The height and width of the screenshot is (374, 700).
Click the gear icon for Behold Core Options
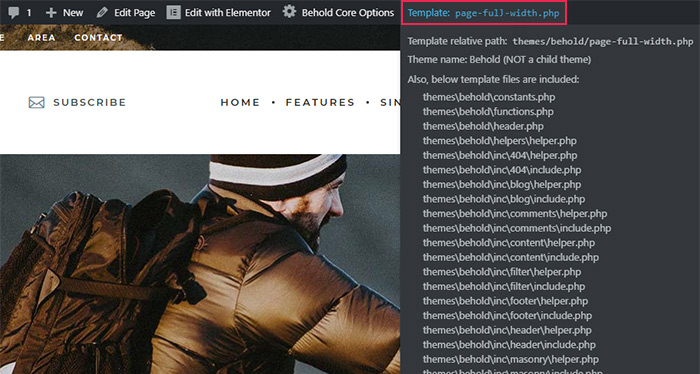(x=289, y=12)
